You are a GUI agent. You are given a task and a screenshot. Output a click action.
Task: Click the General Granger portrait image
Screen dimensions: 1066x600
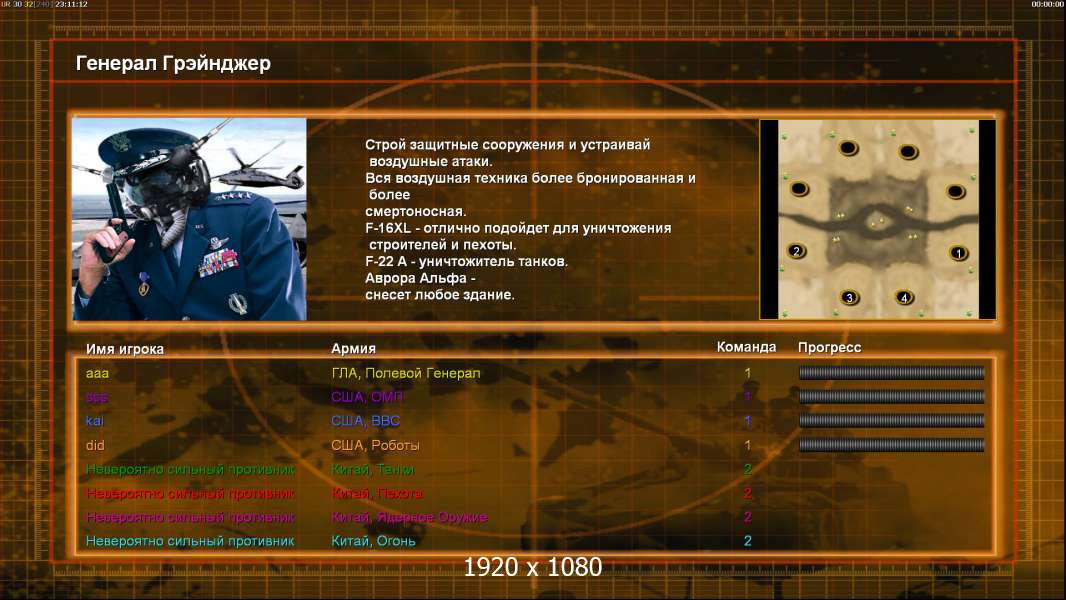[x=189, y=219]
